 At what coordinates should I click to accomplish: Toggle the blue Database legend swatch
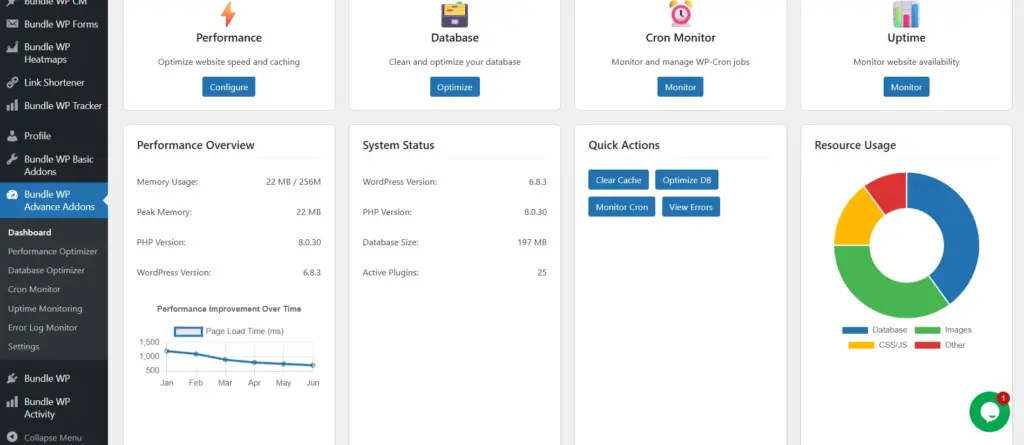click(x=855, y=330)
